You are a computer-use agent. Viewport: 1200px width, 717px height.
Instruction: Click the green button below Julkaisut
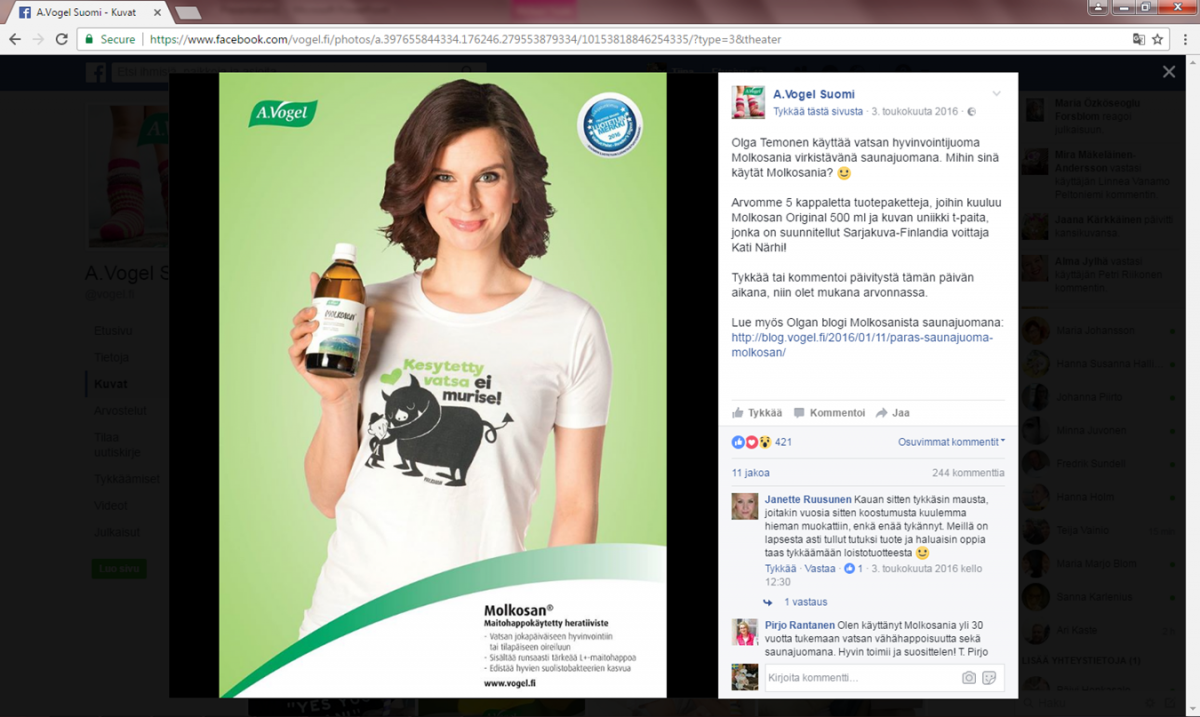(x=119, y=569)
